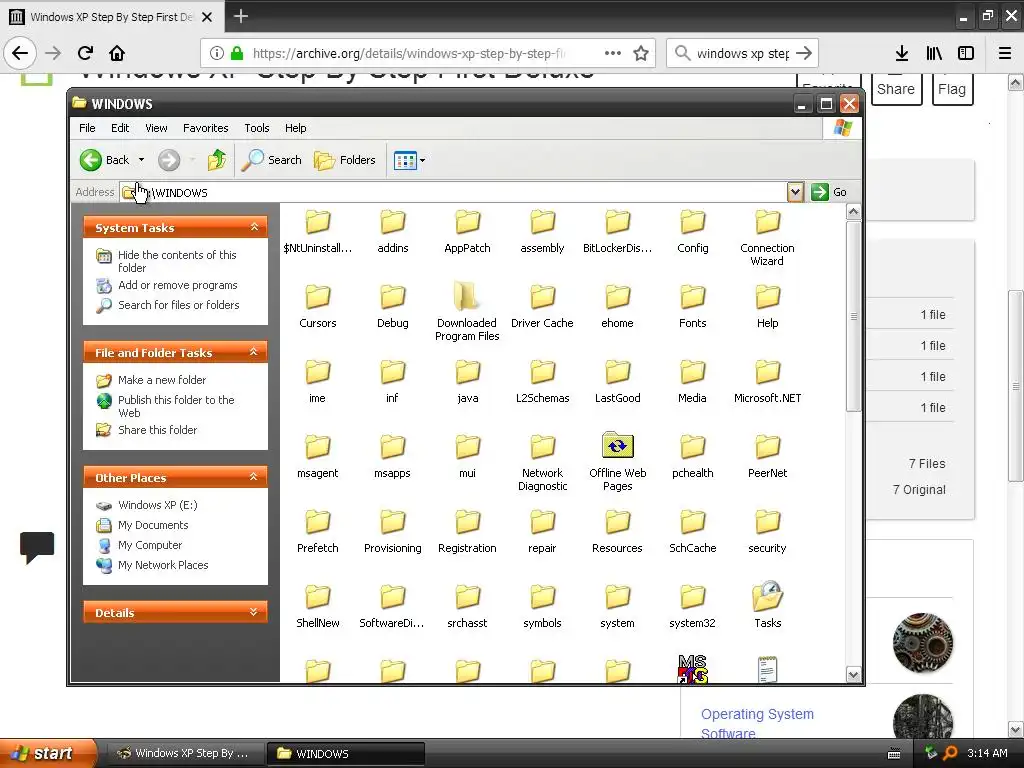Click scroll up arrow in folder view

(853, 212)
